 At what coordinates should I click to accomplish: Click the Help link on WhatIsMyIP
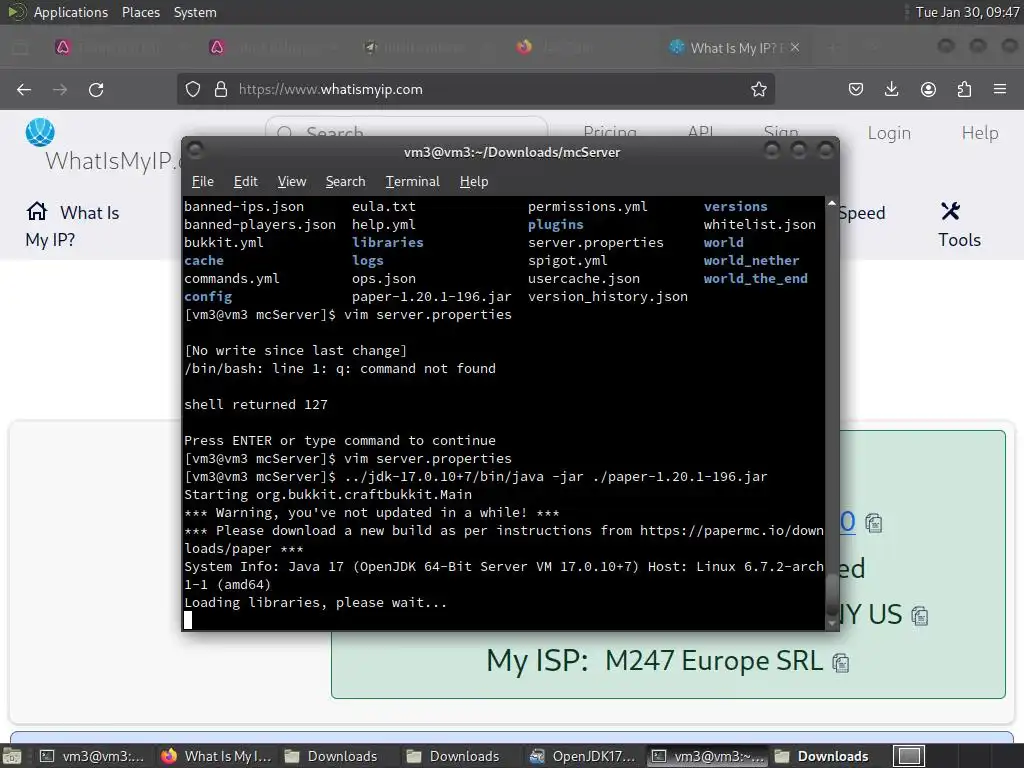(x=980, y=133)
